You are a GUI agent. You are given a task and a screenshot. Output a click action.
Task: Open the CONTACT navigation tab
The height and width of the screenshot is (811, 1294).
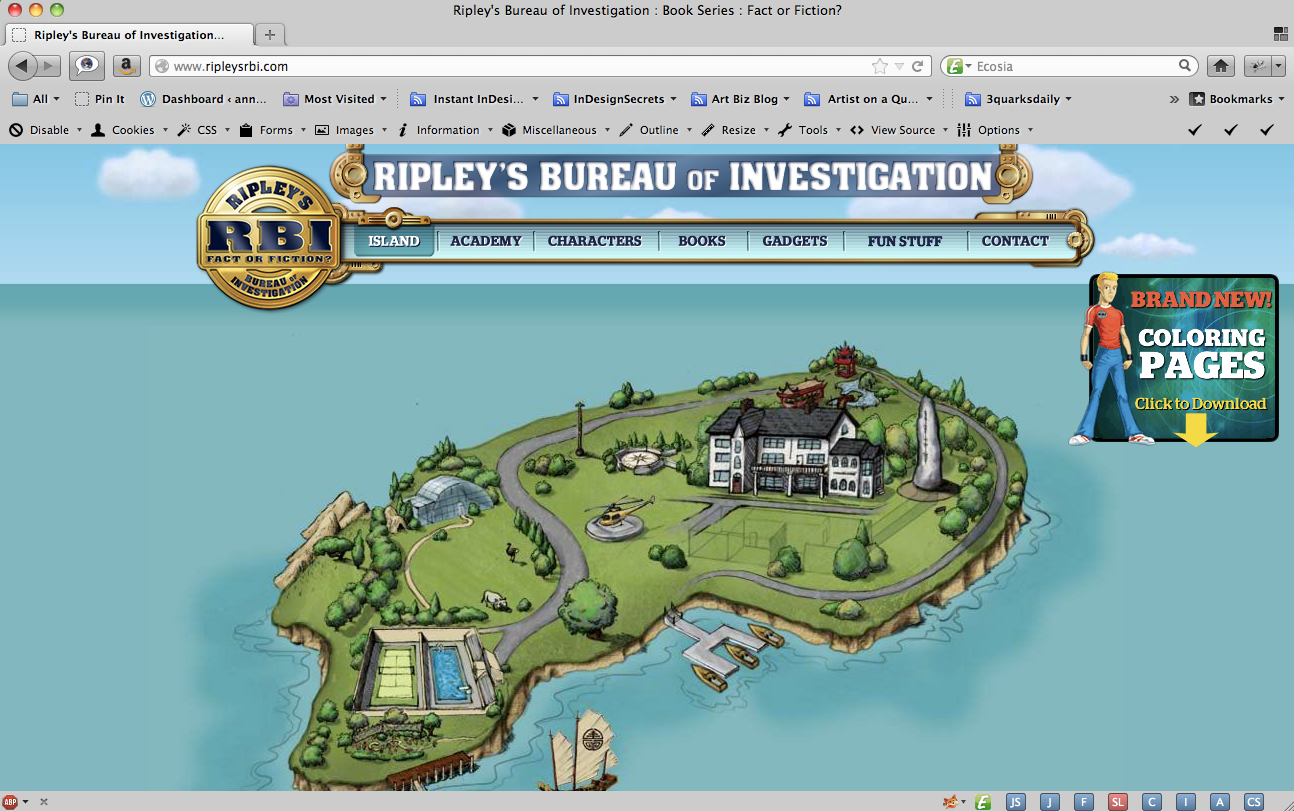coord(1015,241)
